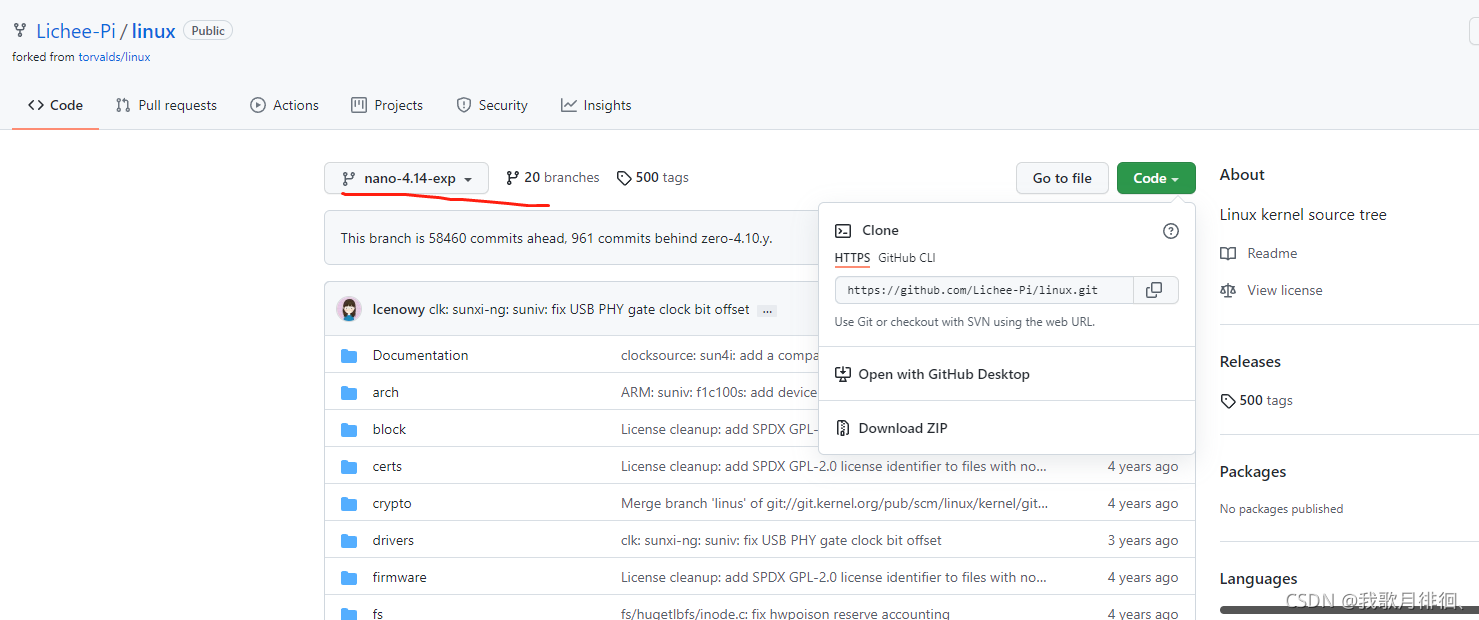1479x620 pixels.
Task: Open the Documentation folder
Action: [420, 355]
